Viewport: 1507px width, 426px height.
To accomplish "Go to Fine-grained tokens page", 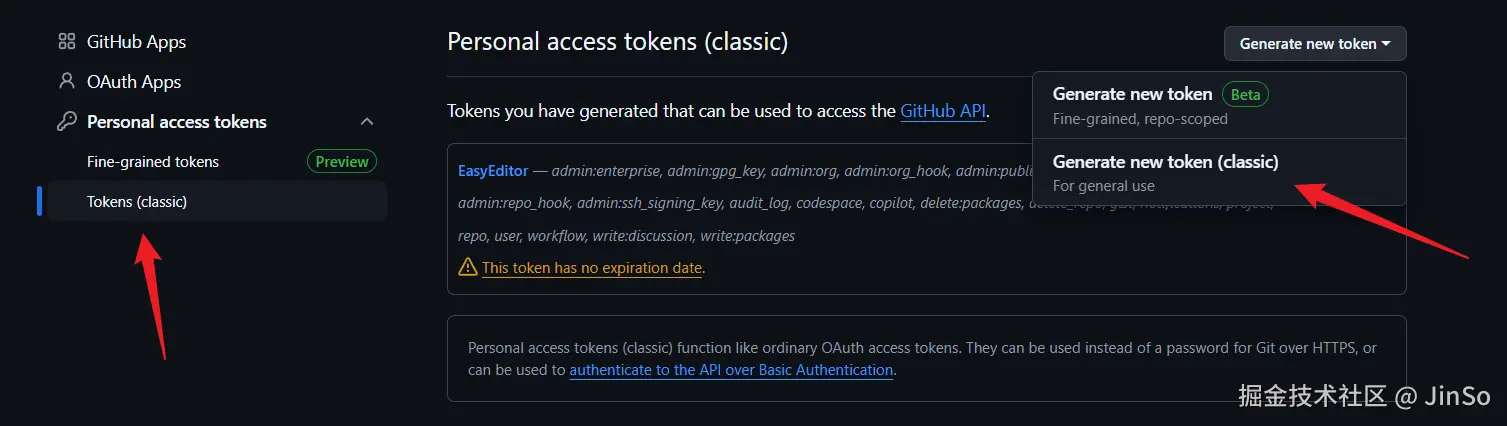I will coord(153,162).
